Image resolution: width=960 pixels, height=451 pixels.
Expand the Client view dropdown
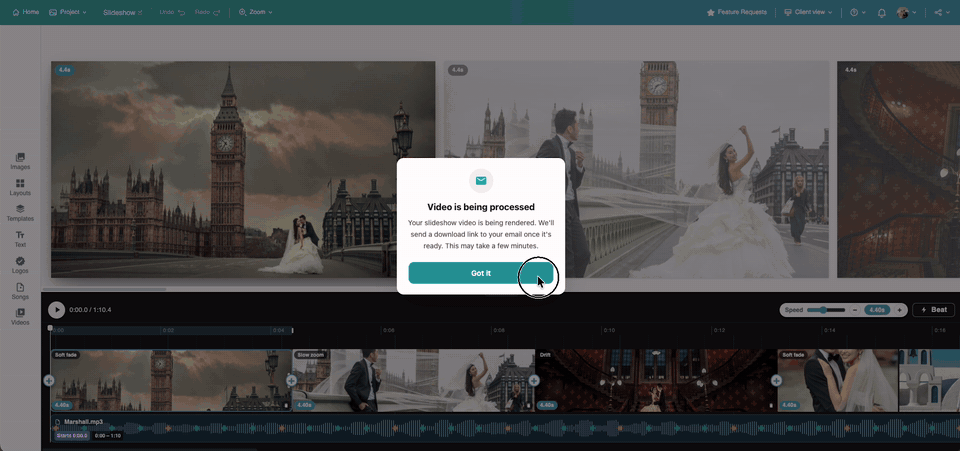click(808, 12)
